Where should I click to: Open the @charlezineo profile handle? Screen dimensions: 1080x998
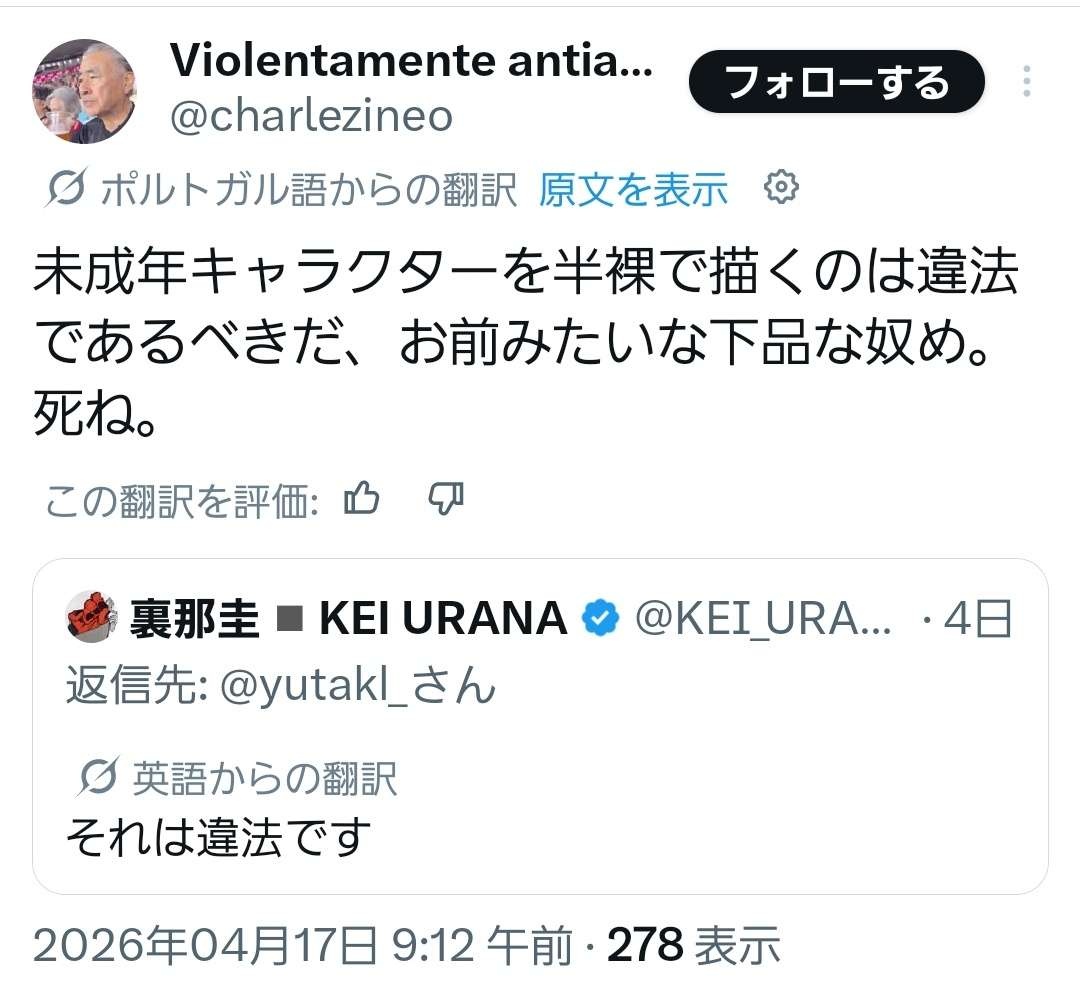tap(311, 117)
